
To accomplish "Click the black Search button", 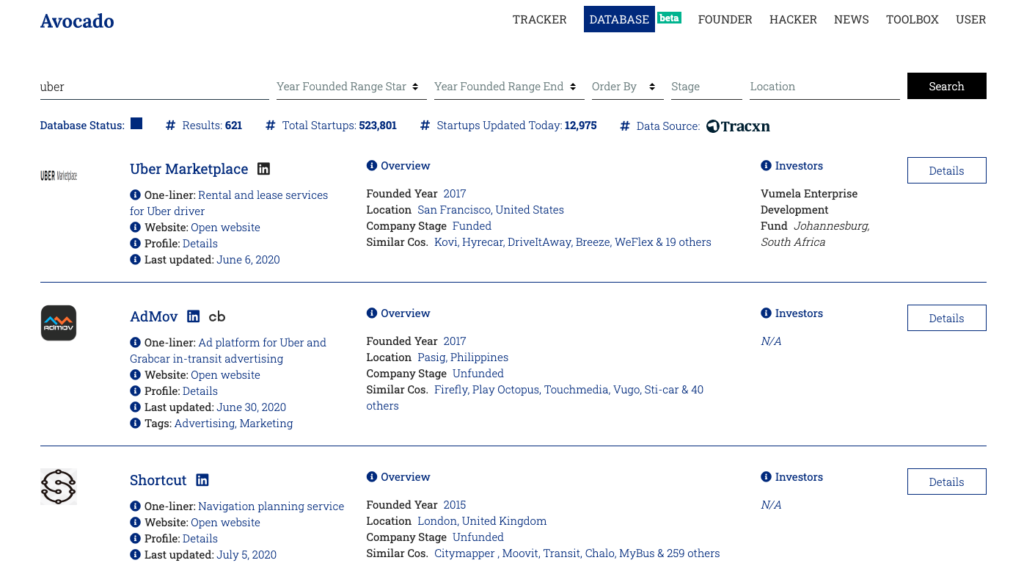I will 946,86.
